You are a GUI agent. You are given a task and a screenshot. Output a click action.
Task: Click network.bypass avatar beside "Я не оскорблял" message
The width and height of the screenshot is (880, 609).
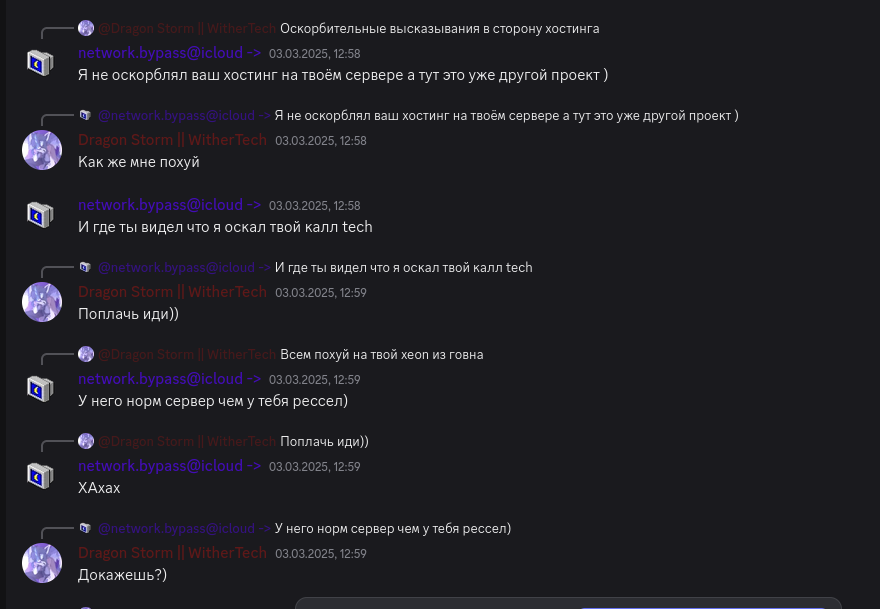point(41,63)
